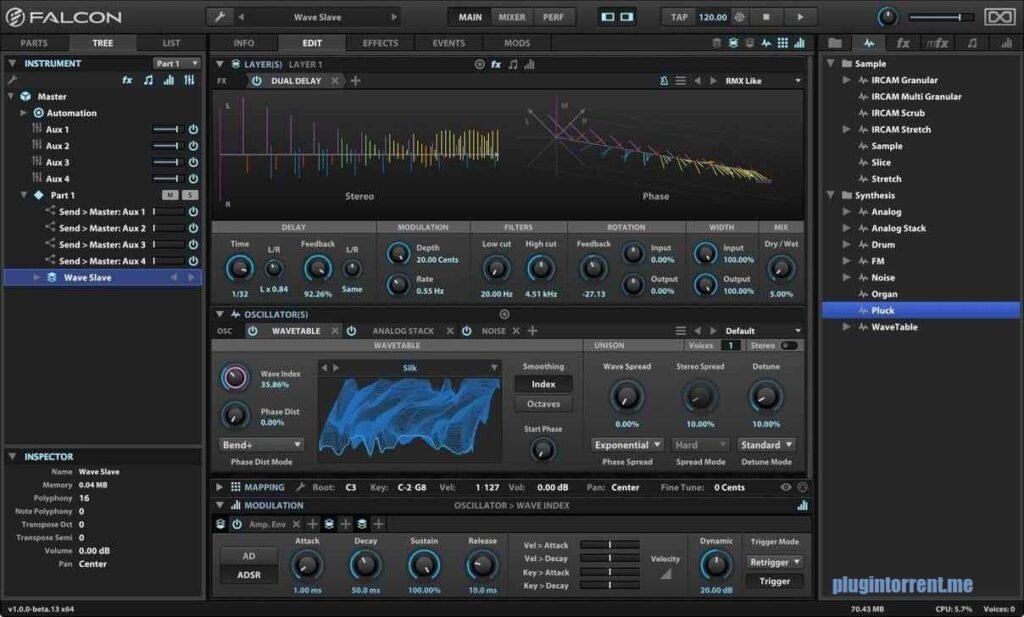
Task: Open the EVENTS tab
Action: click(x=449, y=43)
